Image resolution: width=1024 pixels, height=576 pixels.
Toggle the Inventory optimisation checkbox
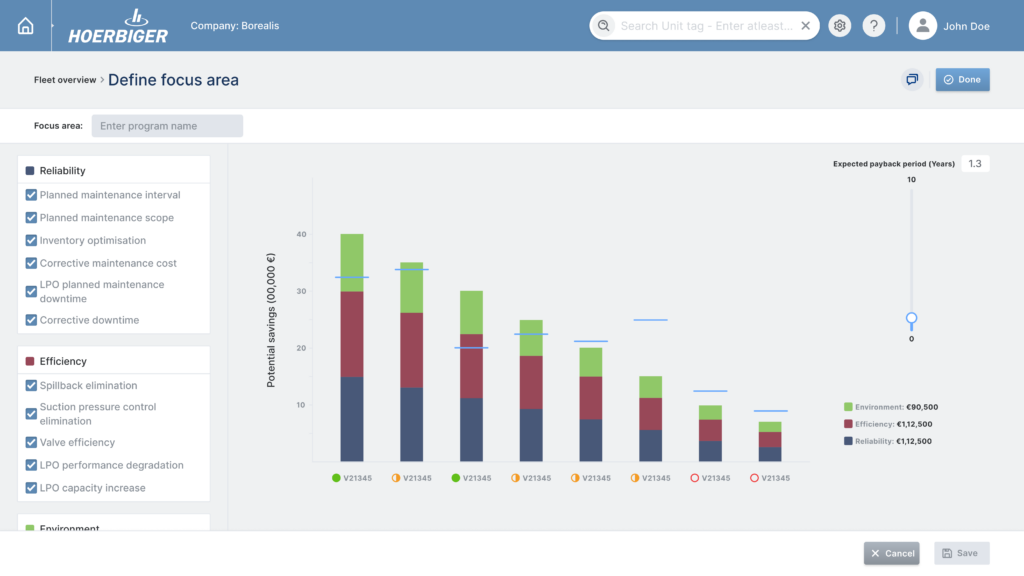click(x=31, y=240)
